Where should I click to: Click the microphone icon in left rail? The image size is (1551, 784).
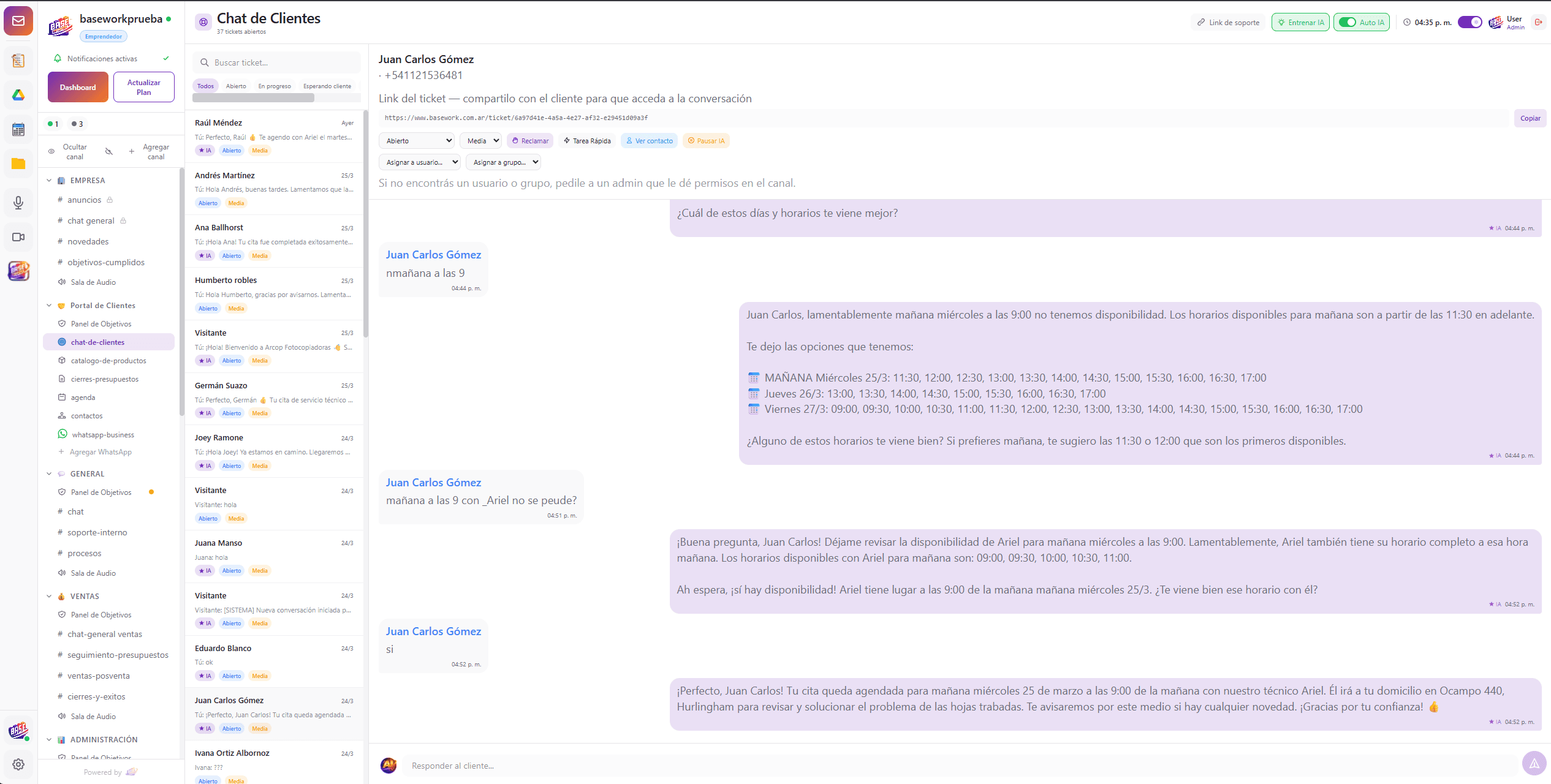click(x=18, y=203)
